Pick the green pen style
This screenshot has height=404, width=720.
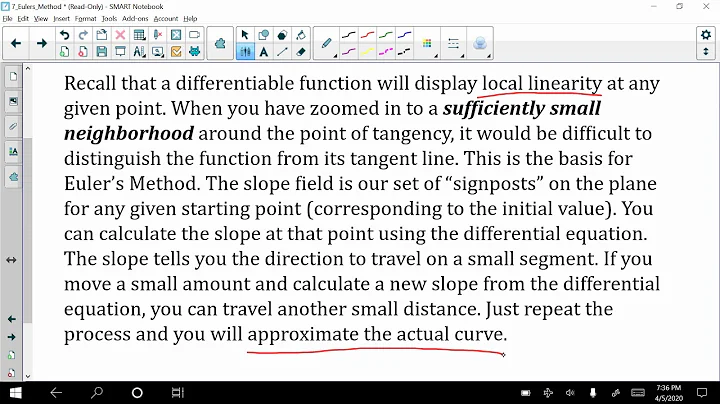click(x=386, y=35)
